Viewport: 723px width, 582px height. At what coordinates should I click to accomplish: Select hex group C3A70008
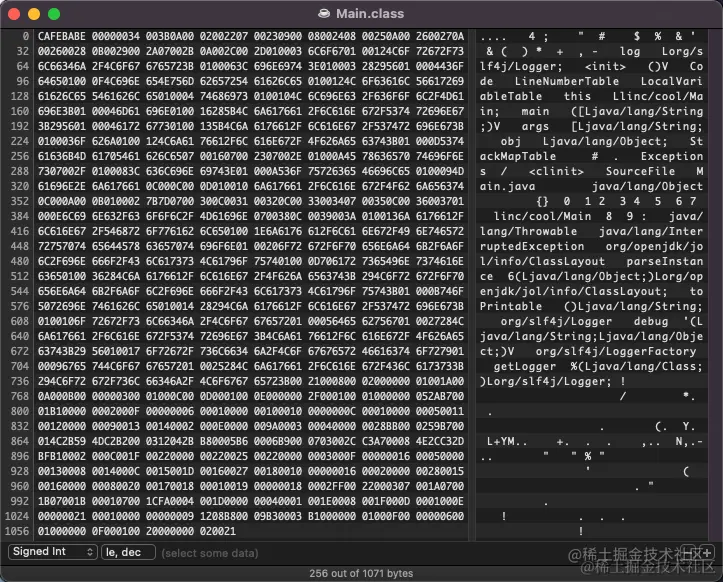coord(385,441)
